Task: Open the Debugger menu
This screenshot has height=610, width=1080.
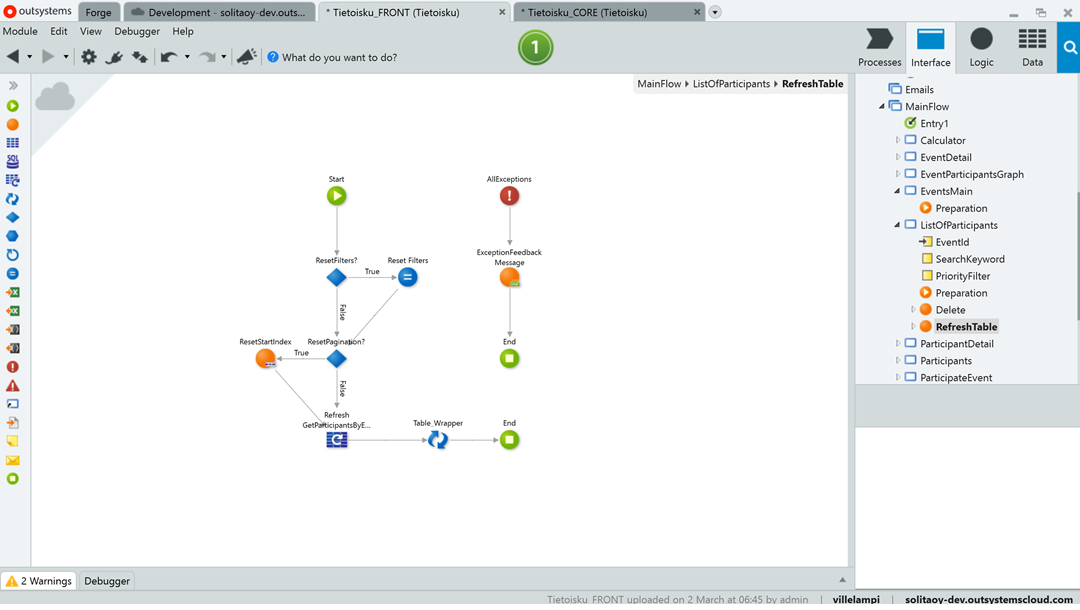Action: click(137, 31)
